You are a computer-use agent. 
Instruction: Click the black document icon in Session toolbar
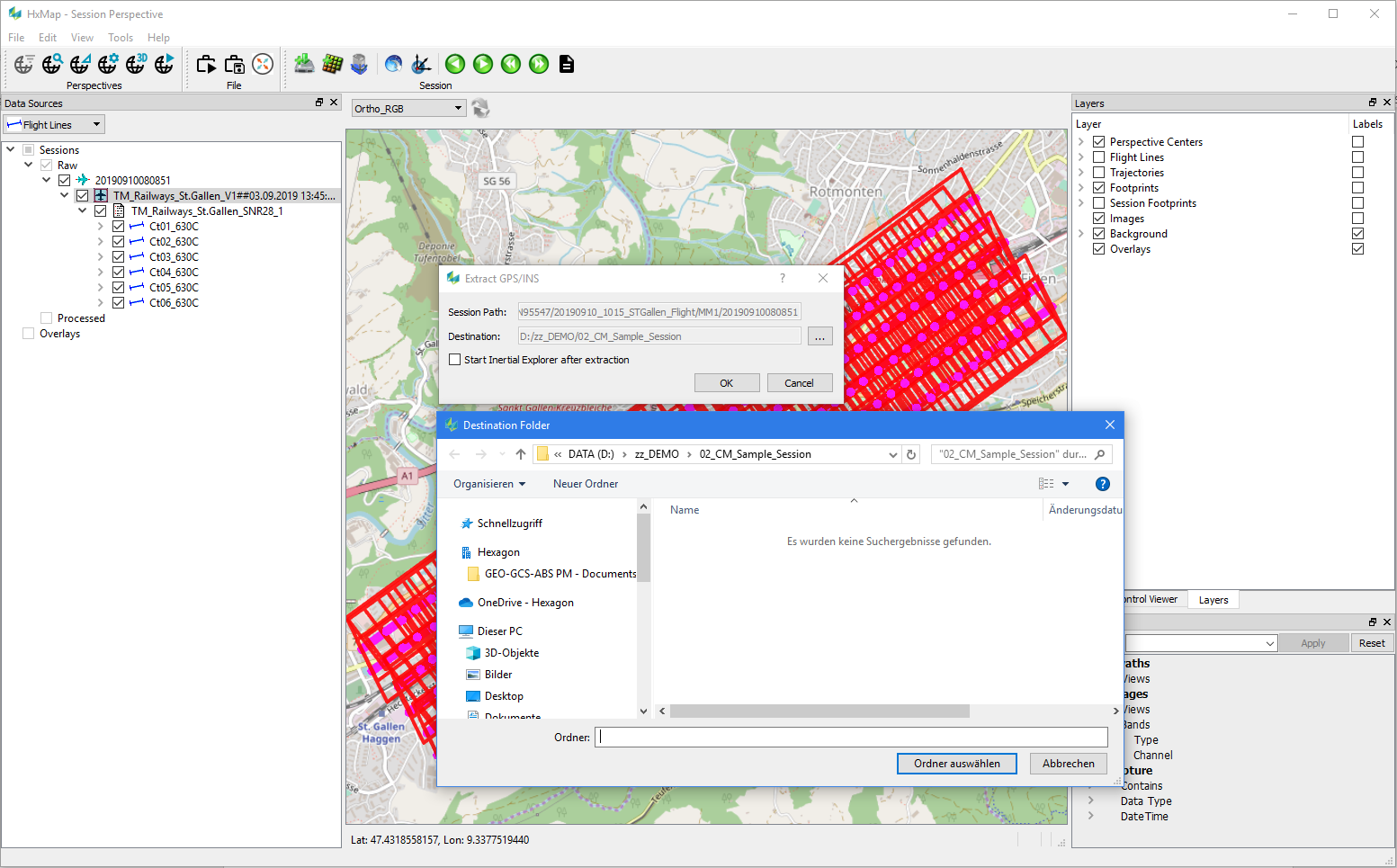567,64
